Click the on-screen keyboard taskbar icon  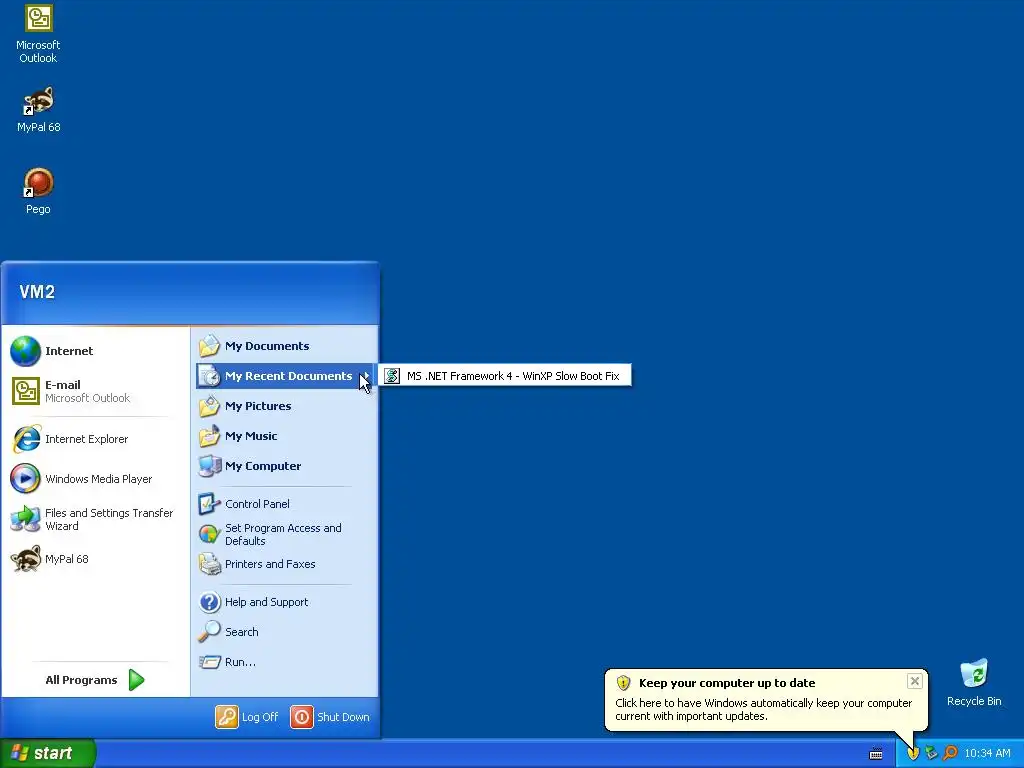876,754
